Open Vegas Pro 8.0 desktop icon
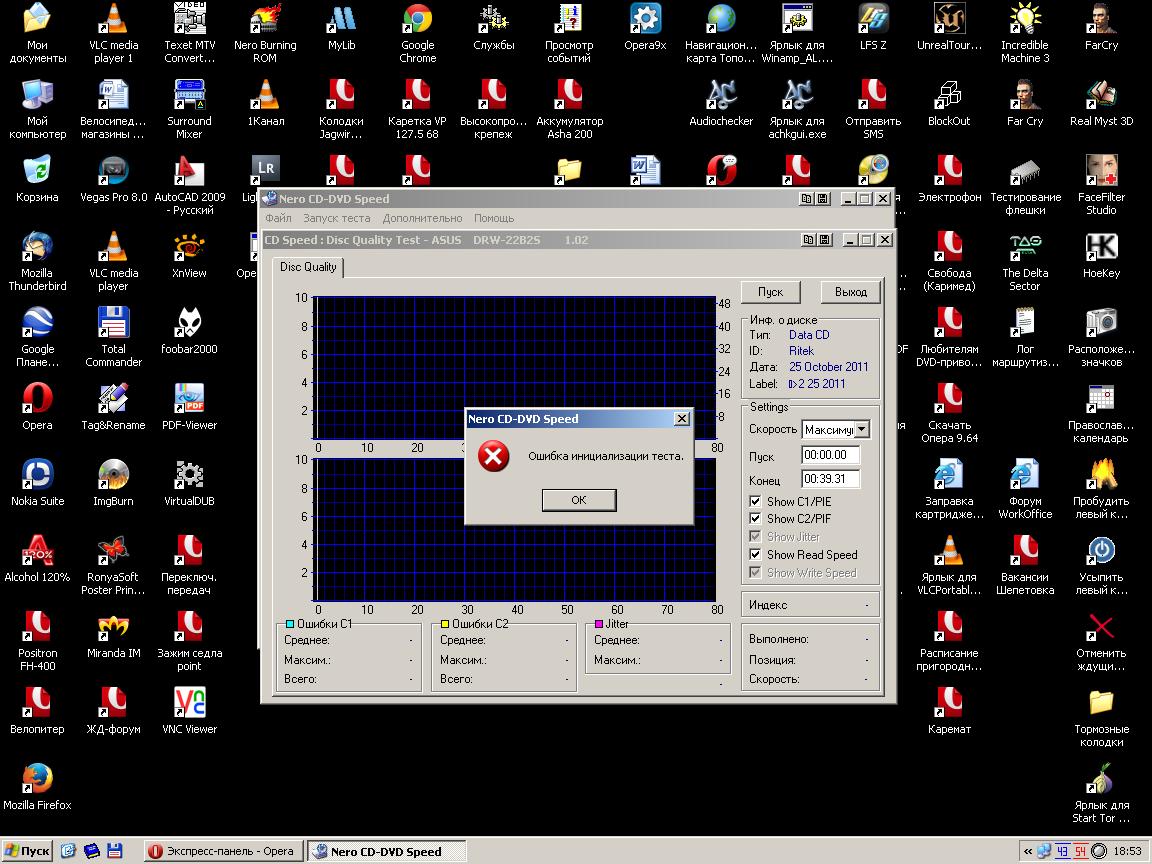This screenshot has width=1152, height=864. (113, 179)
